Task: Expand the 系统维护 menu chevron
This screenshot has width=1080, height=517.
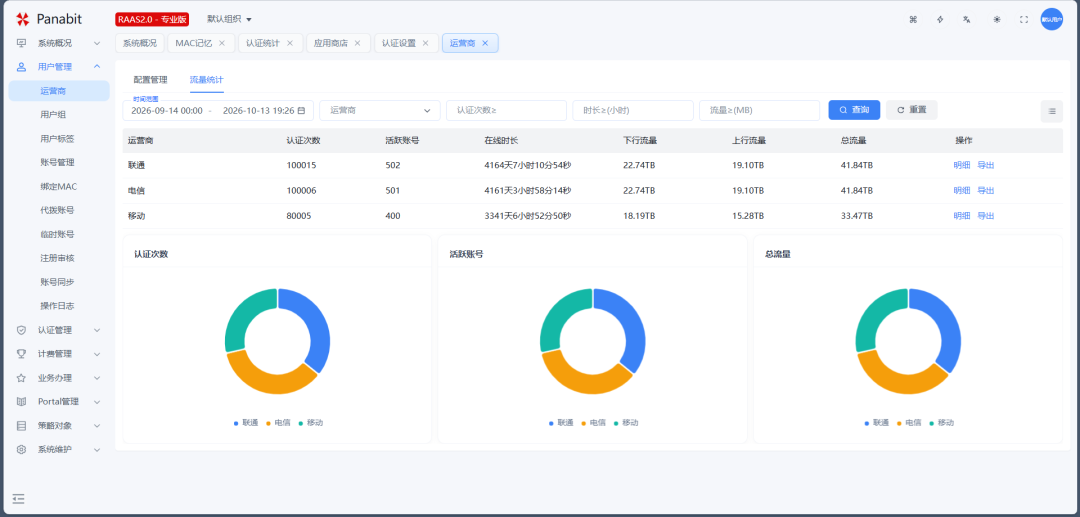Action: pyautogui.click(x=97, y=450)
